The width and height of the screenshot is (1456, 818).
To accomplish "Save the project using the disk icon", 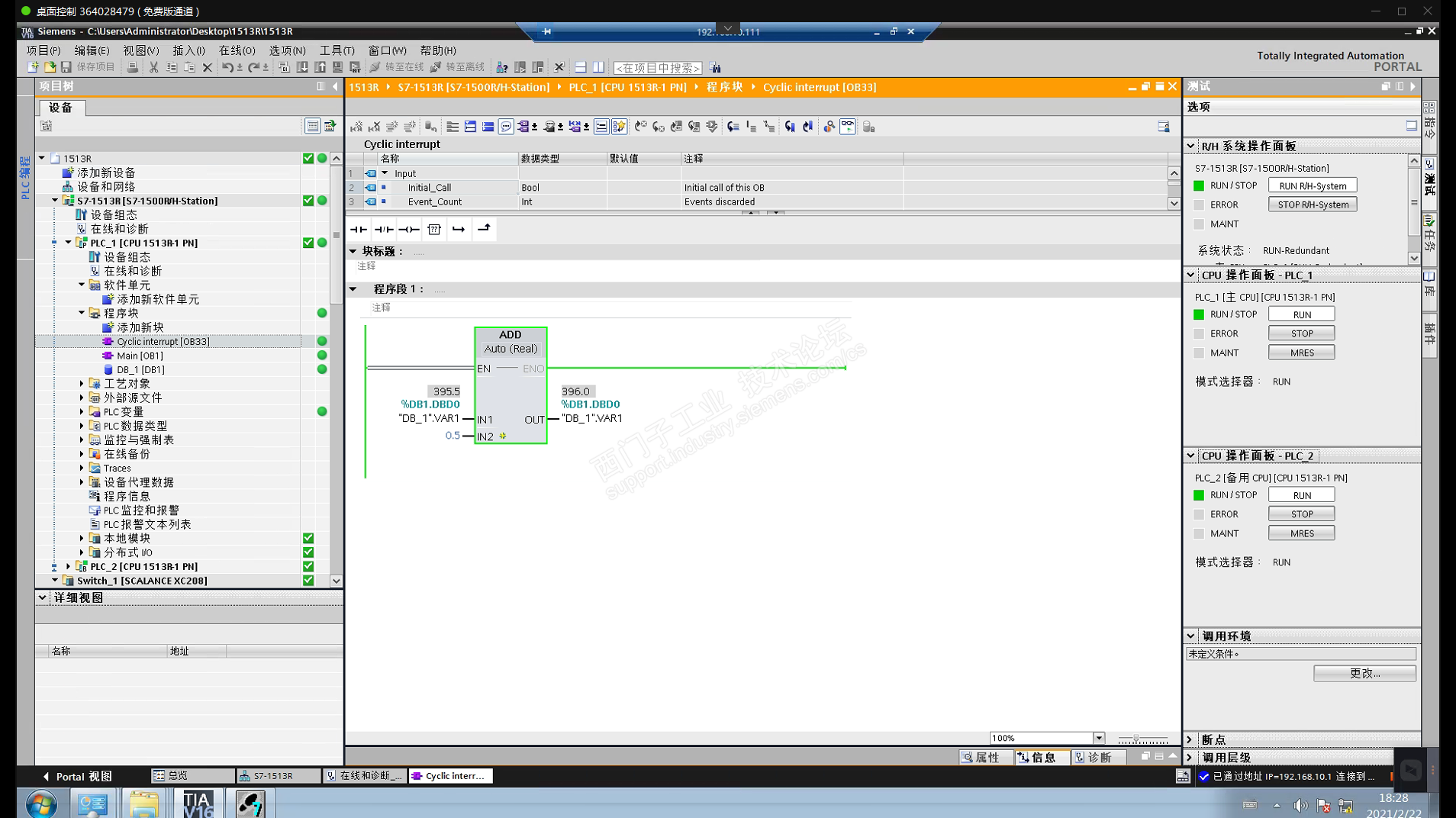I will pos(66,67).
